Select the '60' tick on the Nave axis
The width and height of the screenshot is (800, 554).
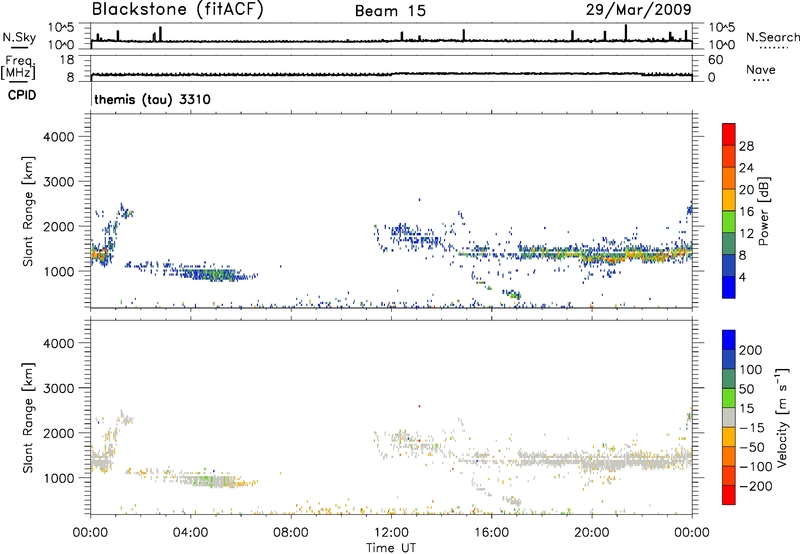(x=715, y=60)
